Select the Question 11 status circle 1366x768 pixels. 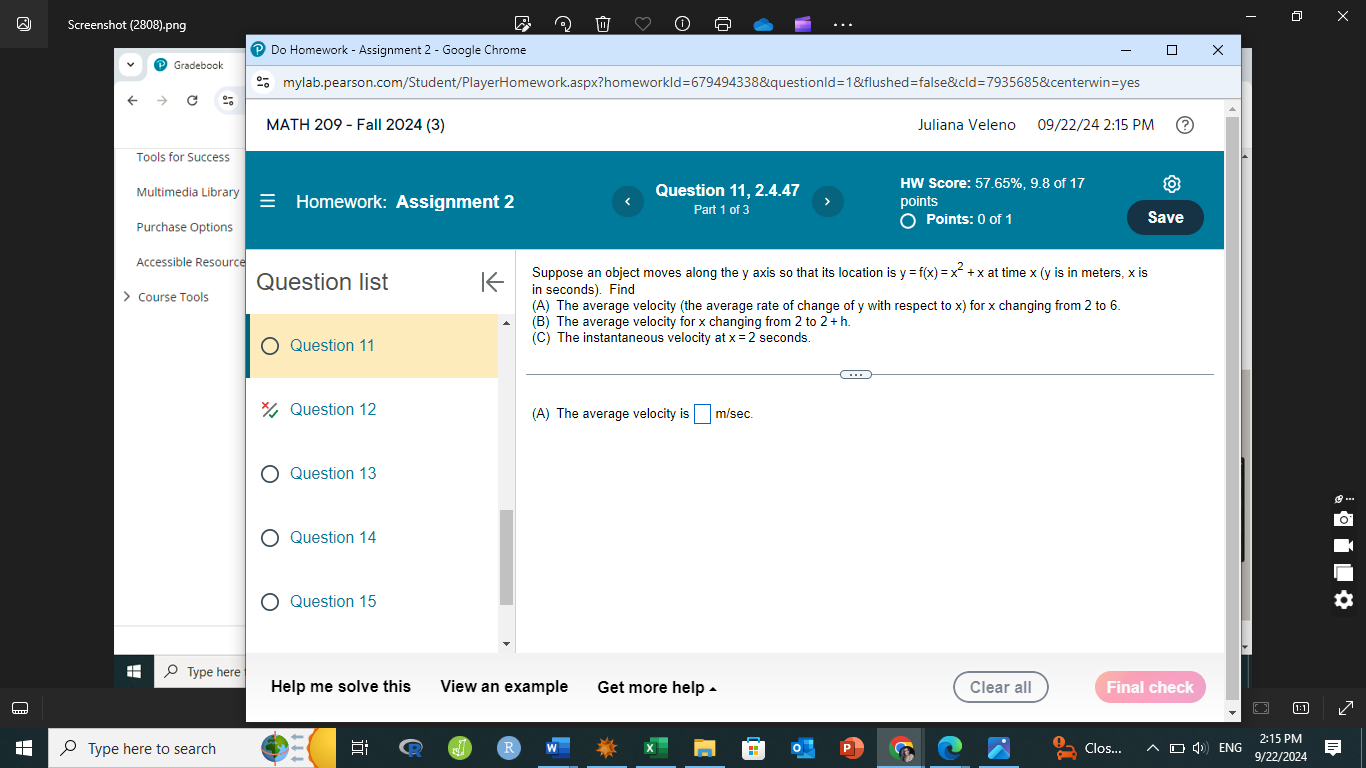(270, 345)
